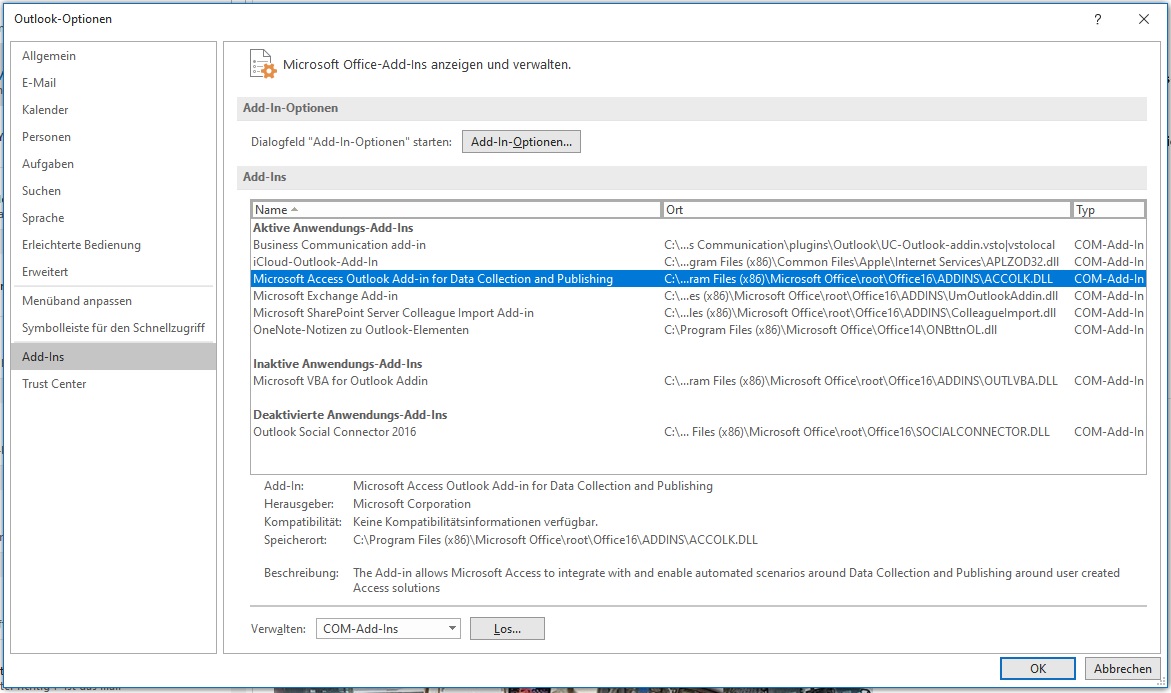The height and width of the screenshot is (693, 1171).
Task: Open the Verwalten COM-Add-Ins dropdown
Action: (388, 629)
